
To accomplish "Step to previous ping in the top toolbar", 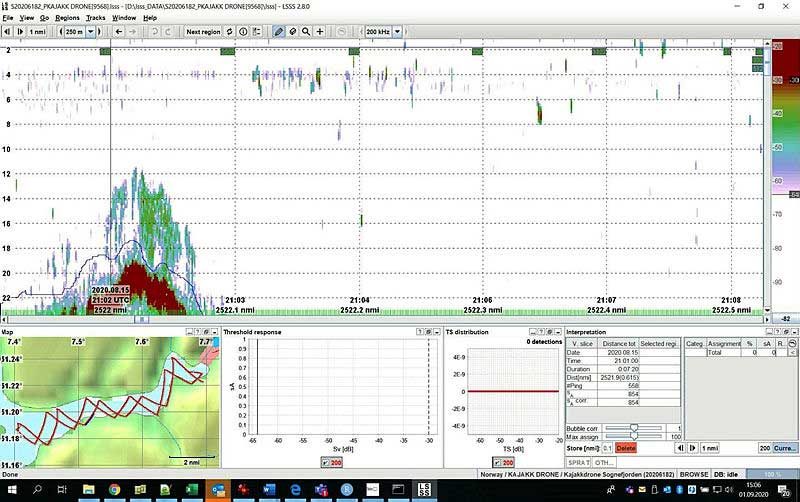I will (9, 32).
